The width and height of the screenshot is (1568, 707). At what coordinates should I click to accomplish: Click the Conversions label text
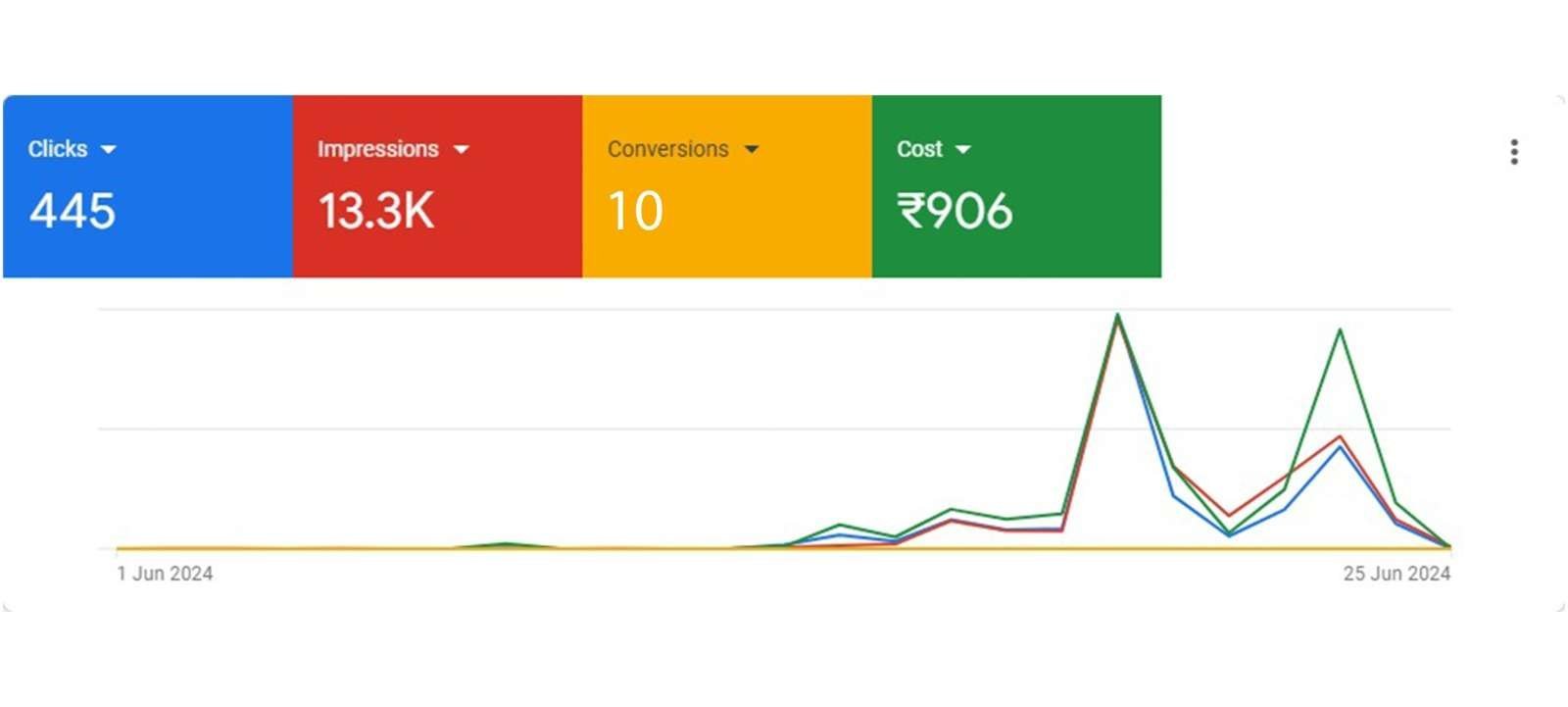(668, 149)
